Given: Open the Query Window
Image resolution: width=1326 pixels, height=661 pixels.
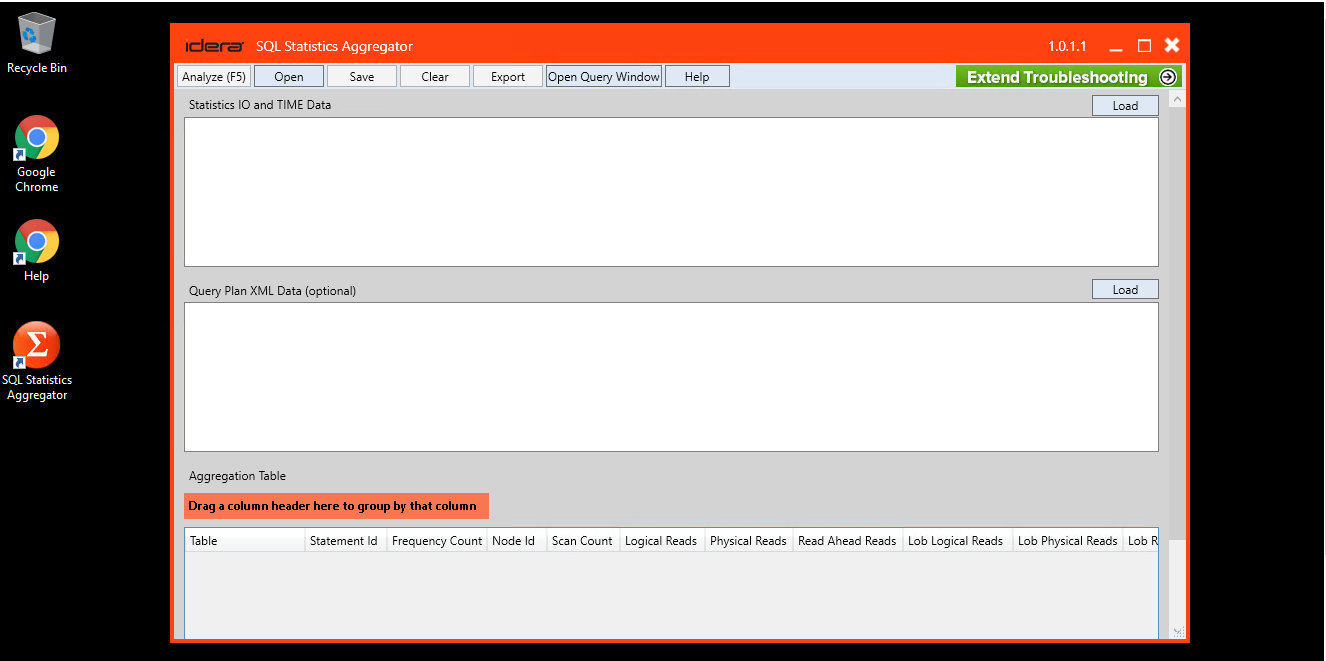Looking at the screenshot, I should coord(604,77).
